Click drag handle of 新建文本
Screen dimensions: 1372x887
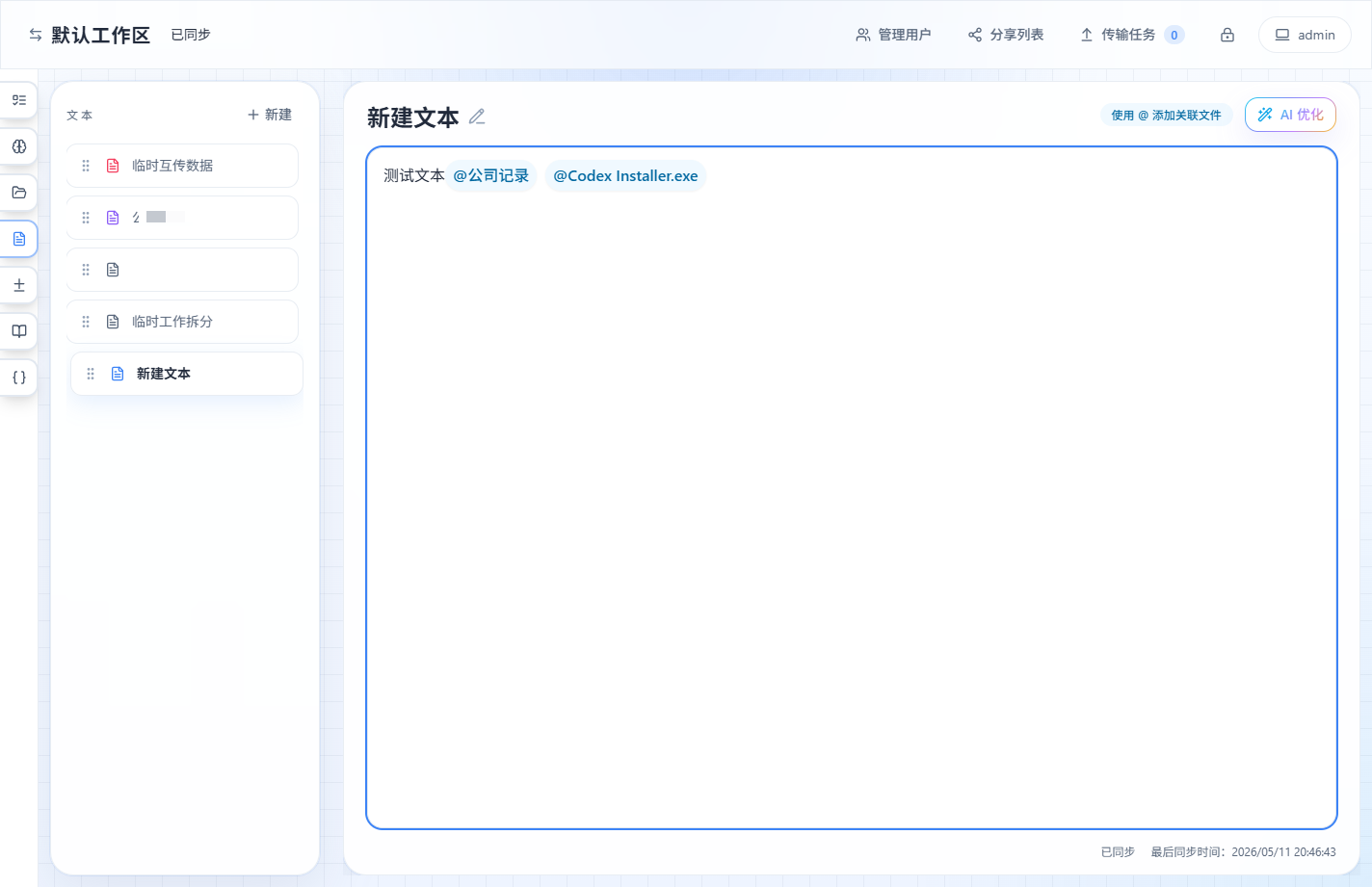pos(91,374)
